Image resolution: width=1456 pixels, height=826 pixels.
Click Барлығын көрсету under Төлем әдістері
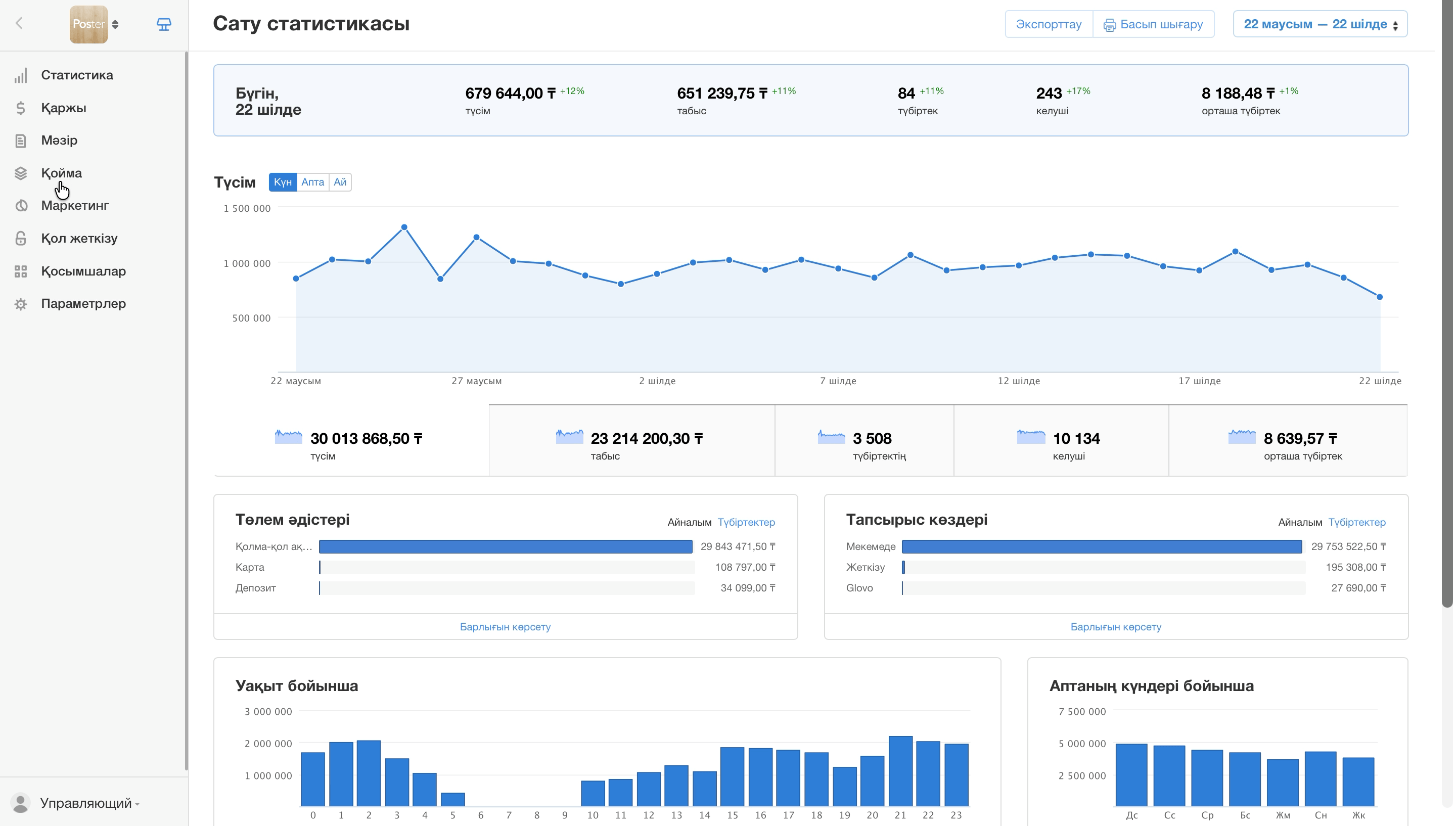click(x=505, y=627)
